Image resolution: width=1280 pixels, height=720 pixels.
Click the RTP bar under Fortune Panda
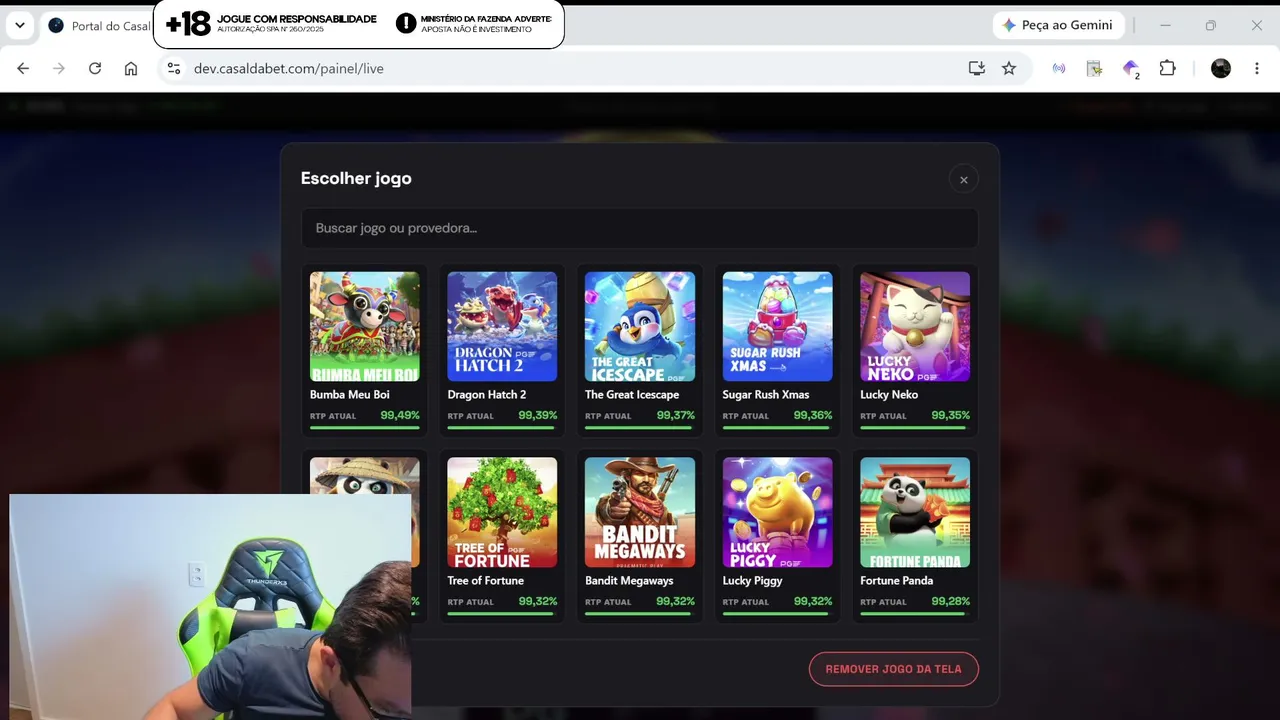915,614
